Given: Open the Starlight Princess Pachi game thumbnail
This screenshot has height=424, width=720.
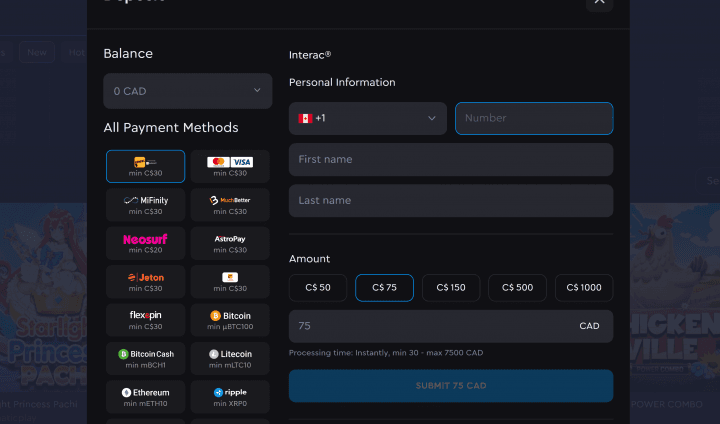Looking at the screenshot, I should click(44, 298).
